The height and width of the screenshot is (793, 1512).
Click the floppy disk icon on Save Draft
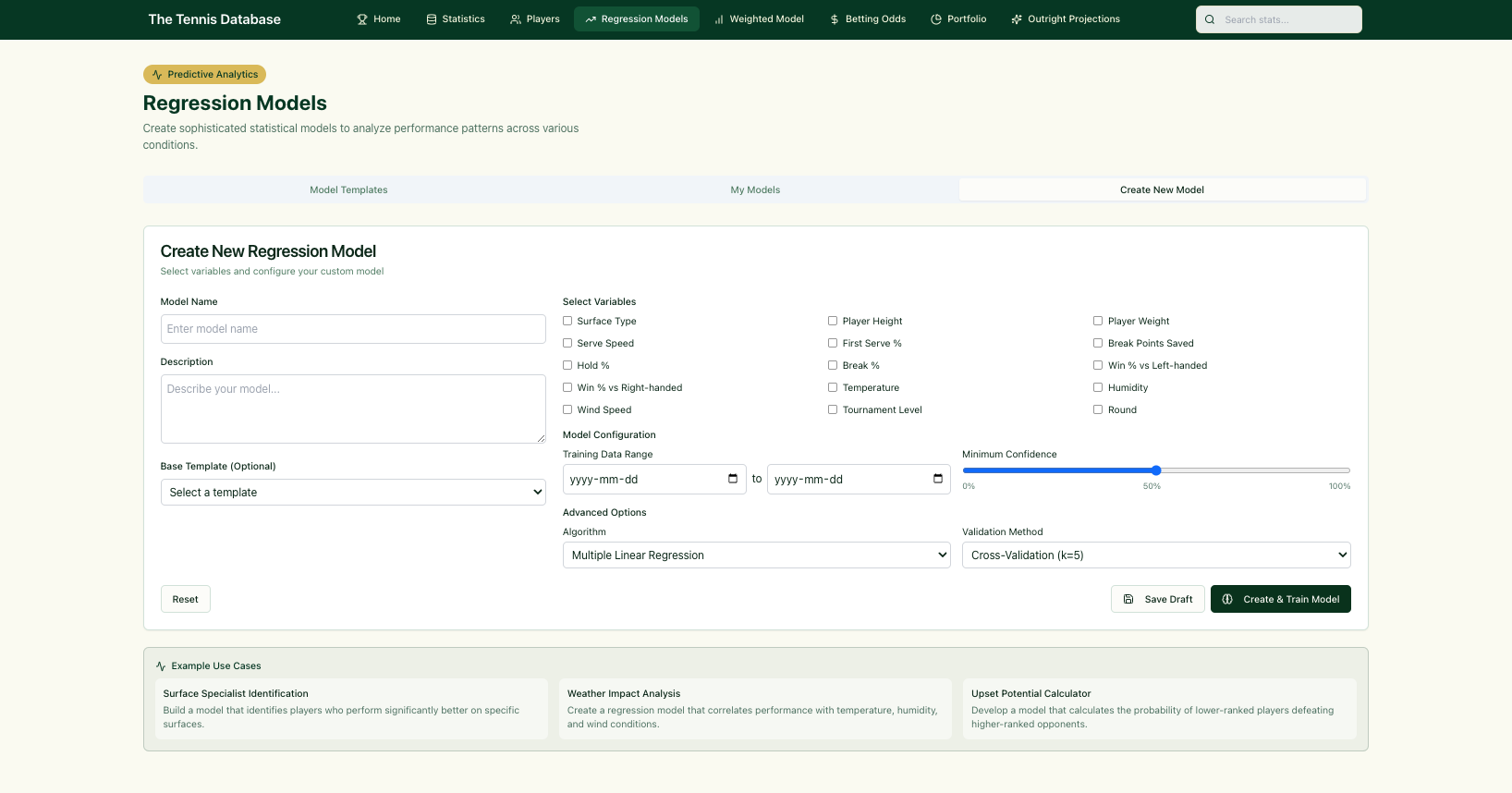[1128, 599]
